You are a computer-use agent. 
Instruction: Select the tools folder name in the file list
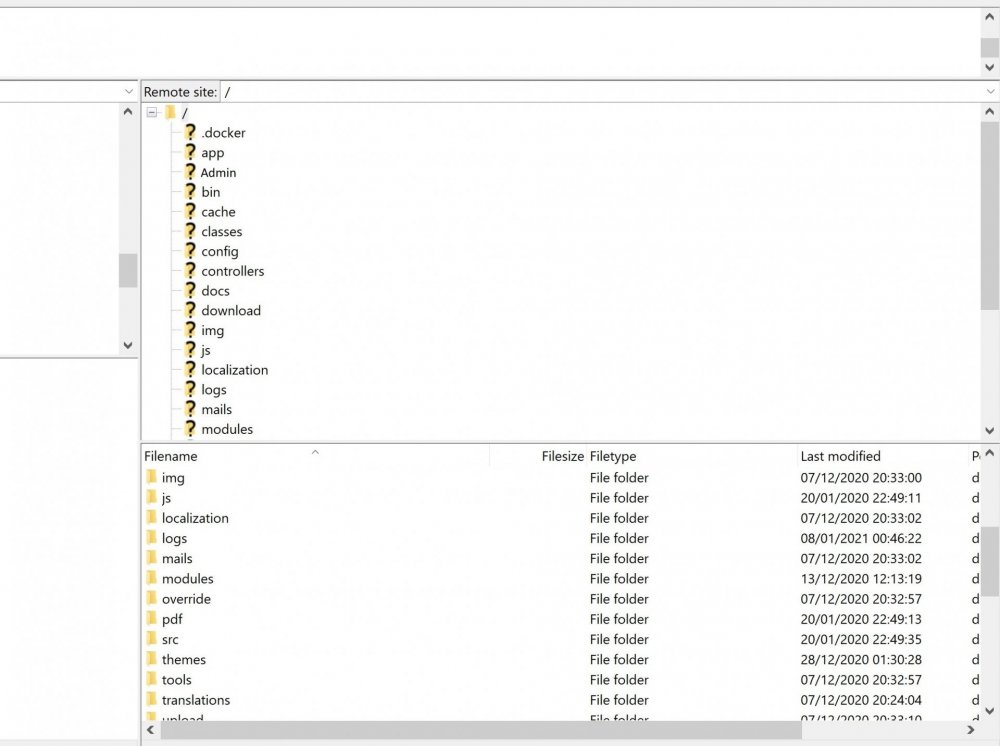pos(177,680)
